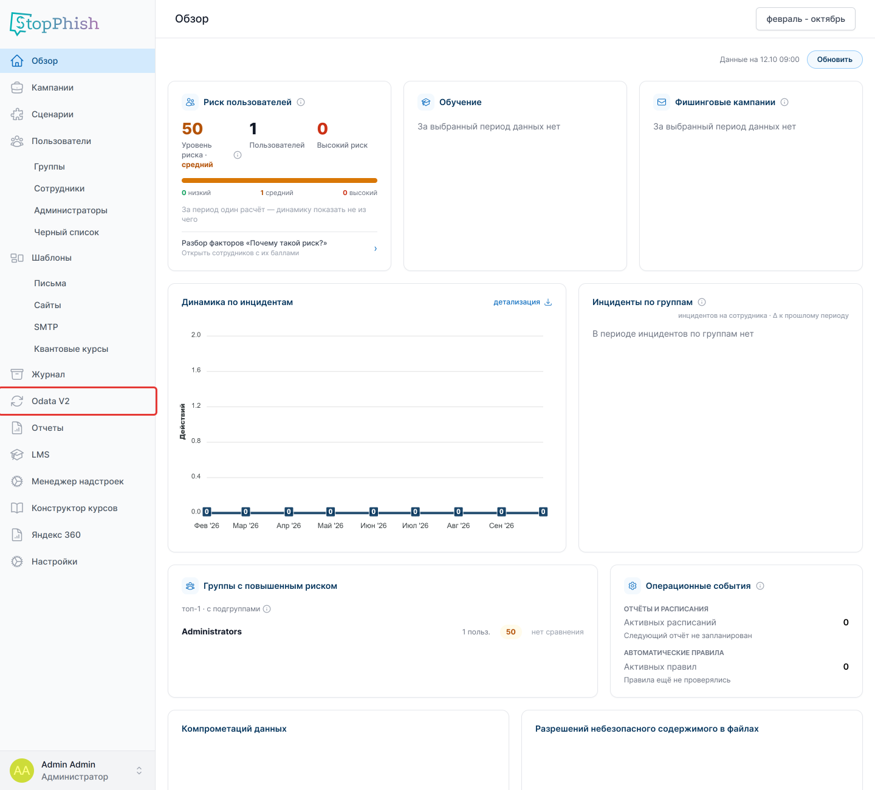875x790 pixels.
Task: Click the Менеджер надстроек icon
Action: click(17, 481)
